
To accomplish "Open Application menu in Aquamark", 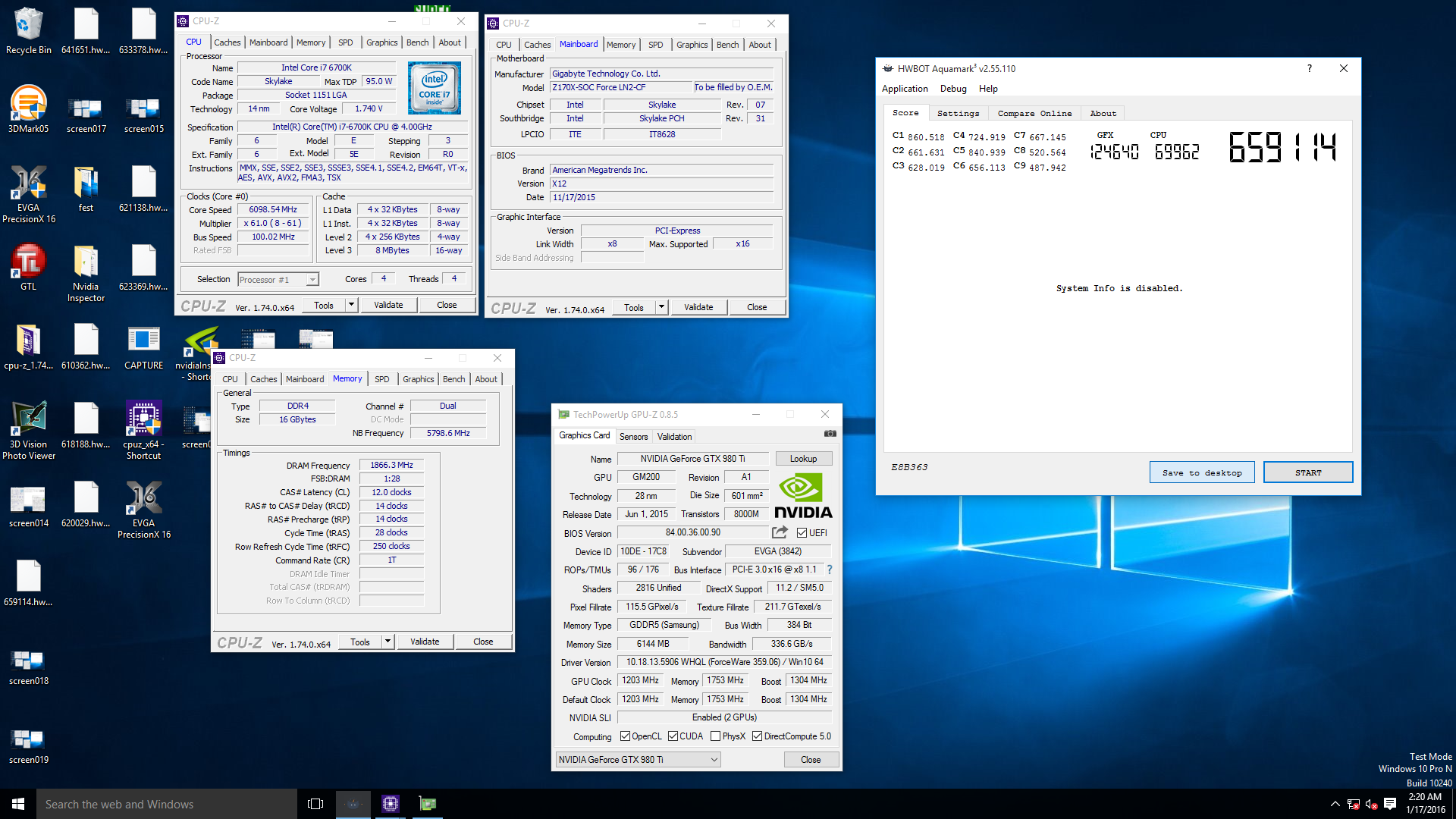I will pos(905,89).
